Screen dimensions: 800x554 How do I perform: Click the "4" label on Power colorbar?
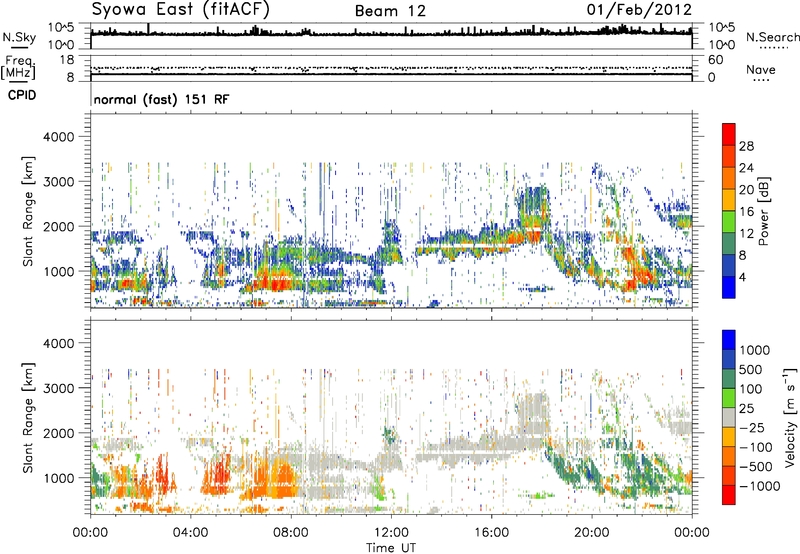(x=742, y=277)
